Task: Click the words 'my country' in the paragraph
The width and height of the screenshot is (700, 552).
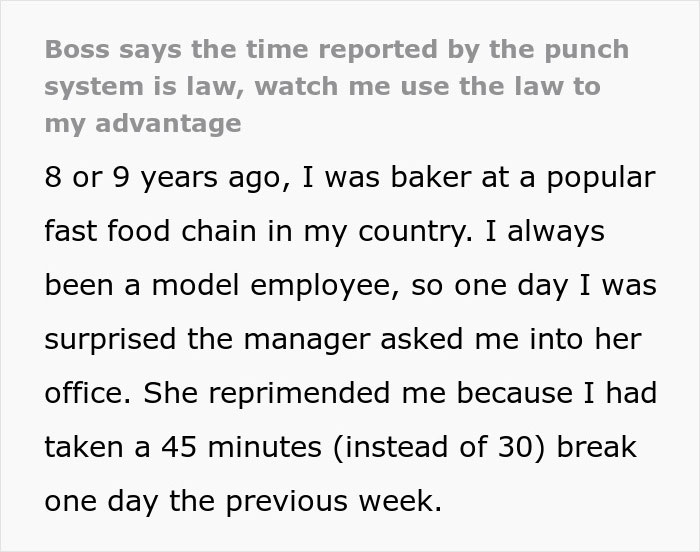Action: click(x=388, y=233)
